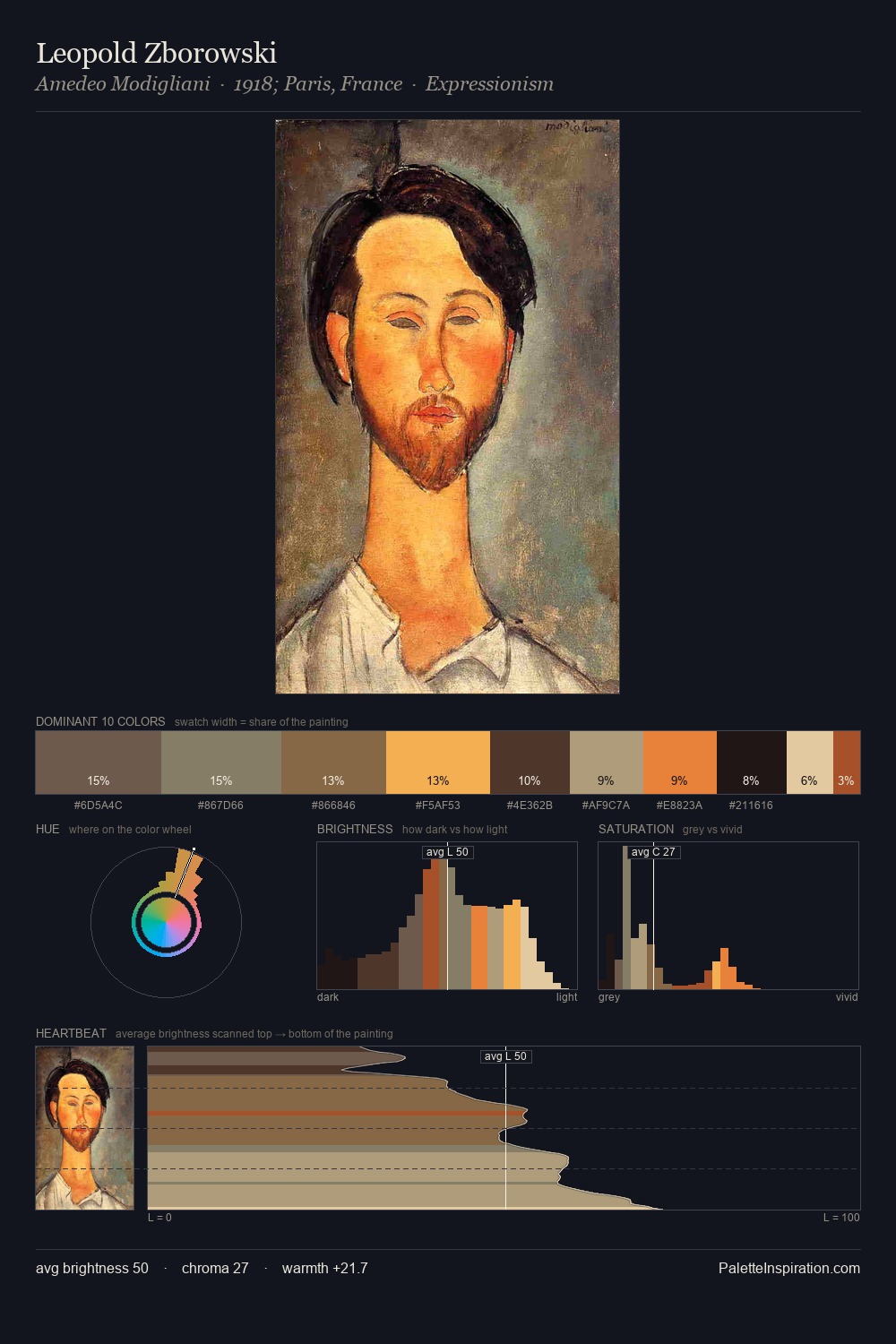Click the BRIGHTNESS section heading

pyautogui.click(x=355, y=829)
